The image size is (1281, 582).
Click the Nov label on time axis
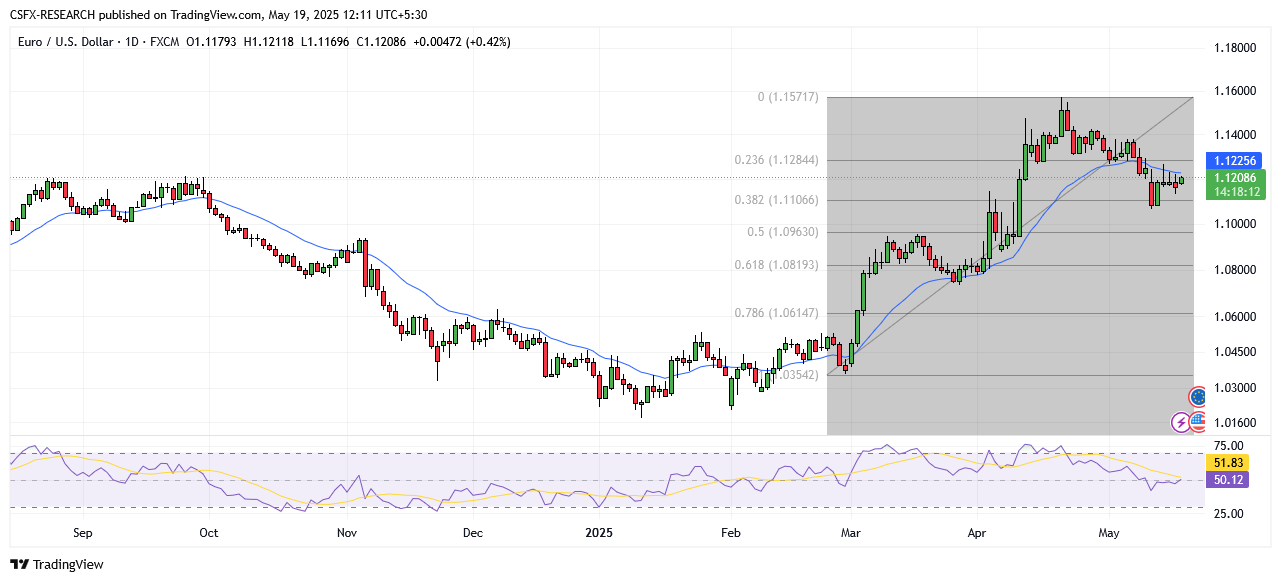(x=347, y=534)
